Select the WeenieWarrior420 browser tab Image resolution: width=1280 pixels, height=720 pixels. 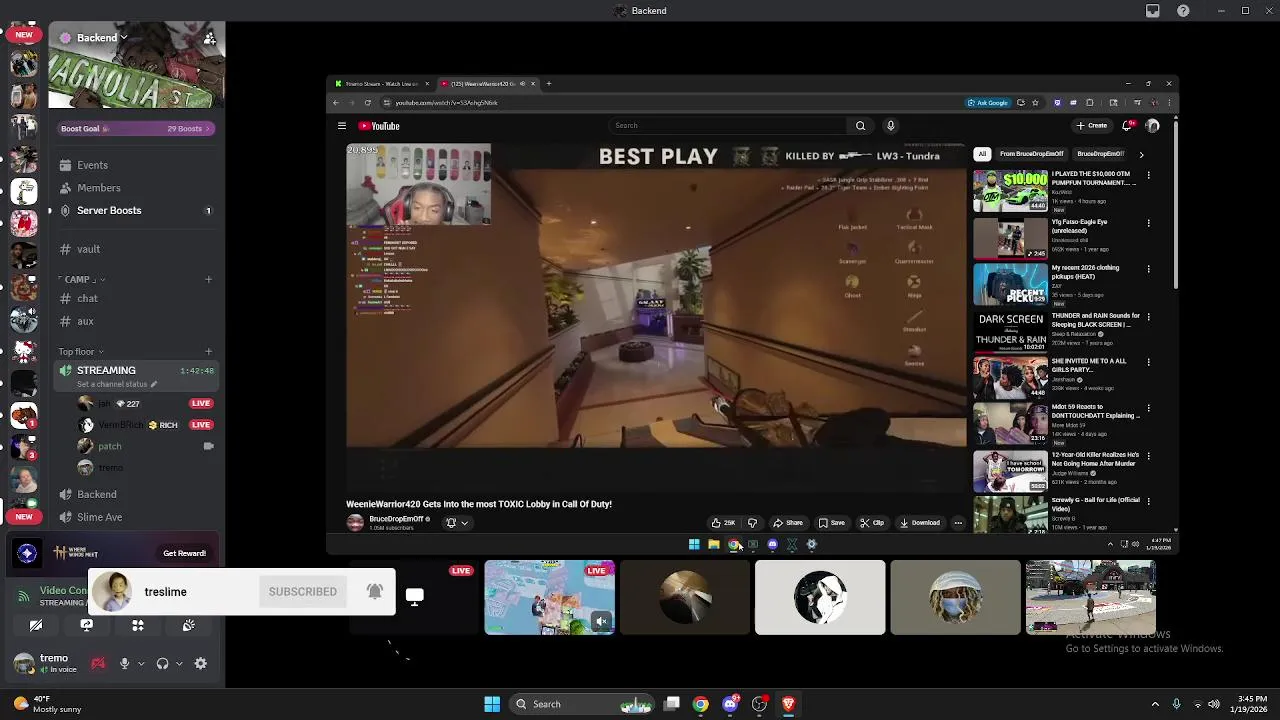(x=490, y=84)
